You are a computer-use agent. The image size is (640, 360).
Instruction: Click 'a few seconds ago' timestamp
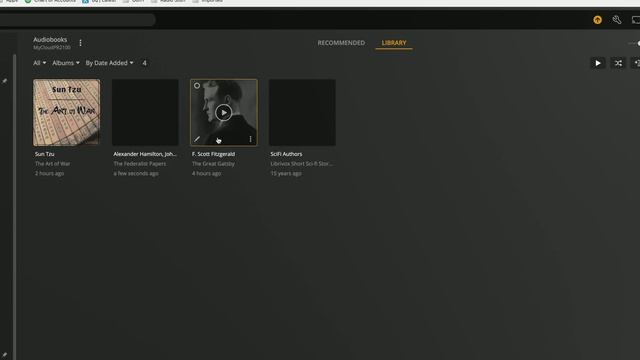pos(136,173)
